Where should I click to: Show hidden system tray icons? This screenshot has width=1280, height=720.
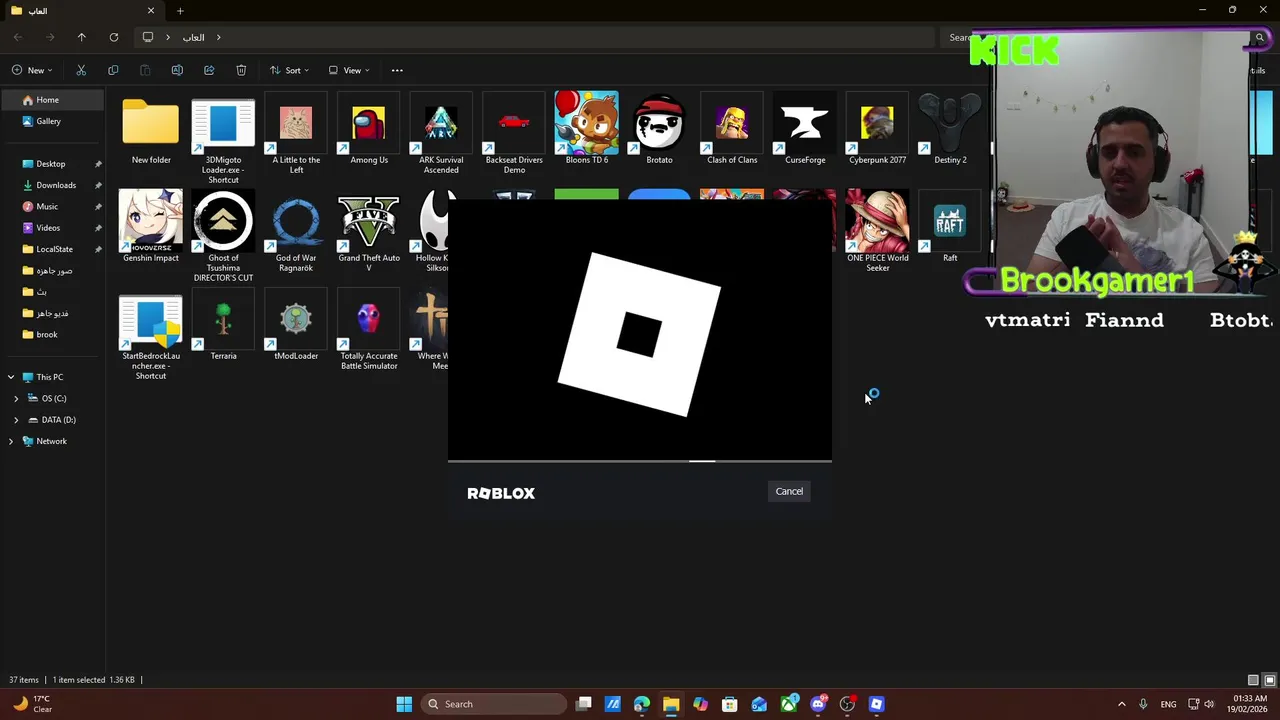pyautogui.click(x=1121, y=704)
